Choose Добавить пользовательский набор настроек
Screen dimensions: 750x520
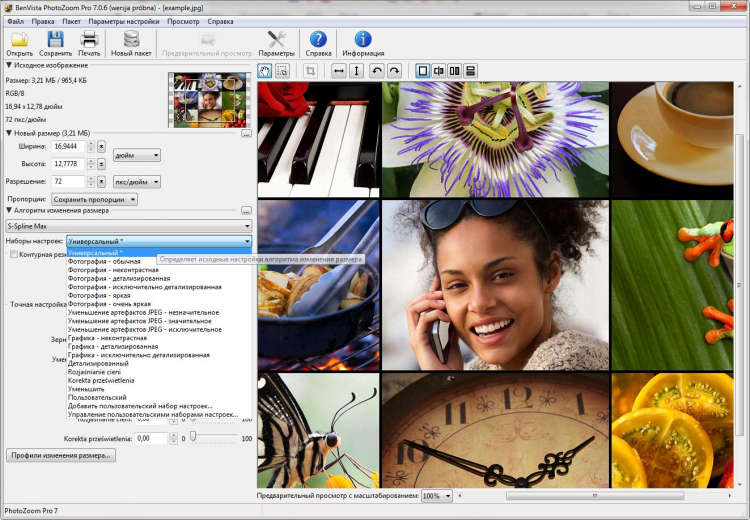(x=159, y=406)
